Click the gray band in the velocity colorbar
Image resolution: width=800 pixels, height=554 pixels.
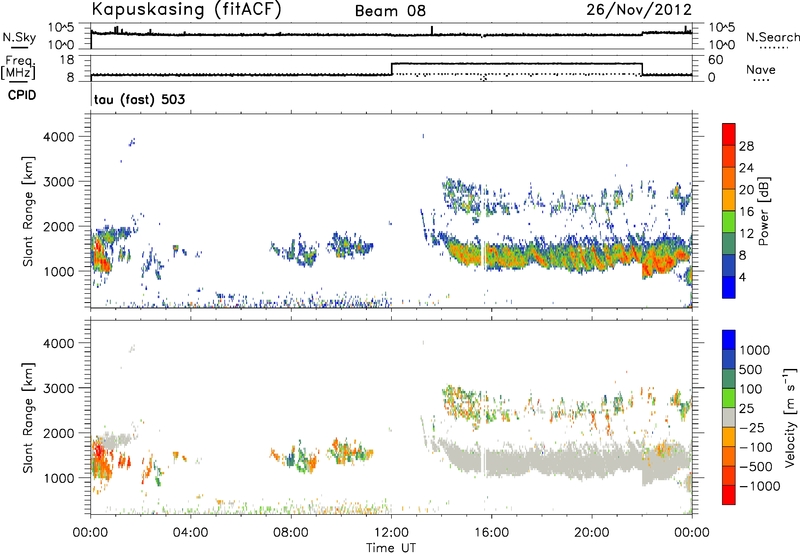point(729,417)
